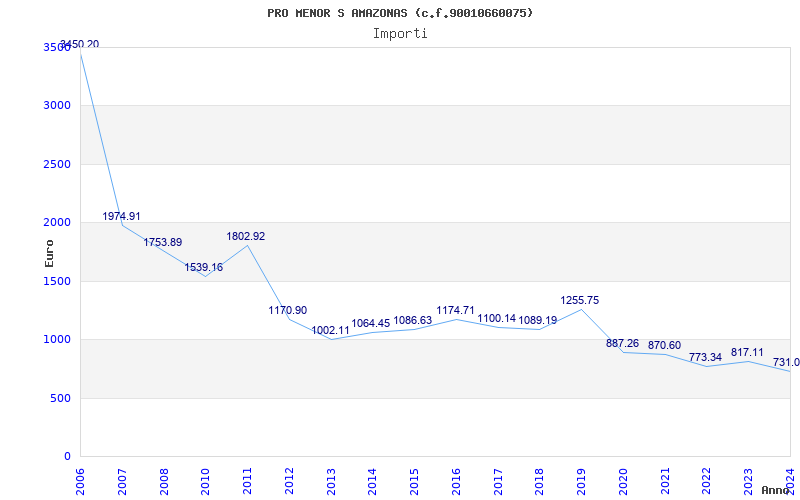Click the 2020 year label
This screenshot has height=500, width=800.
[623, 481]
